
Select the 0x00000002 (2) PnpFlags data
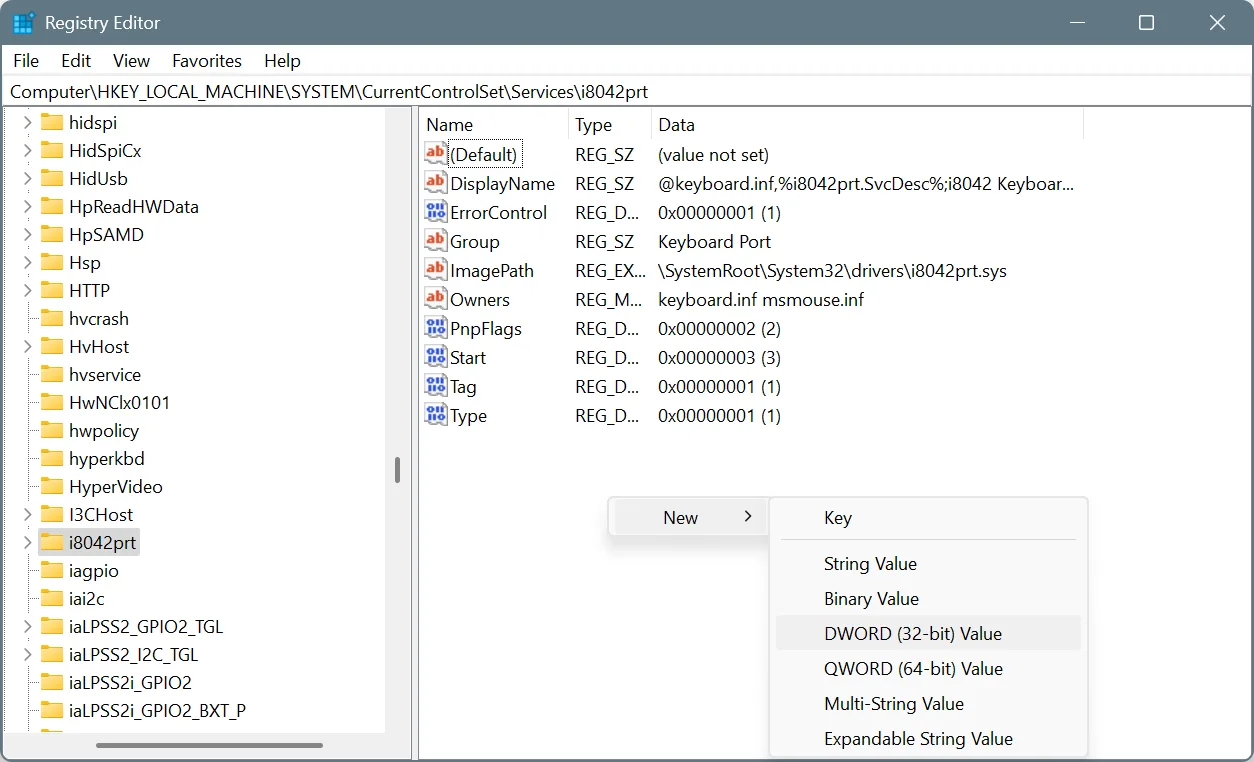point(719,328)
